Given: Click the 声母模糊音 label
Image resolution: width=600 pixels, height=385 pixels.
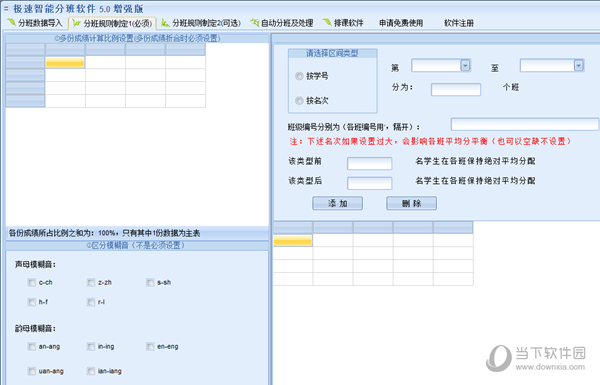Looking at the screenshot, I should click(x=35, y=264).
